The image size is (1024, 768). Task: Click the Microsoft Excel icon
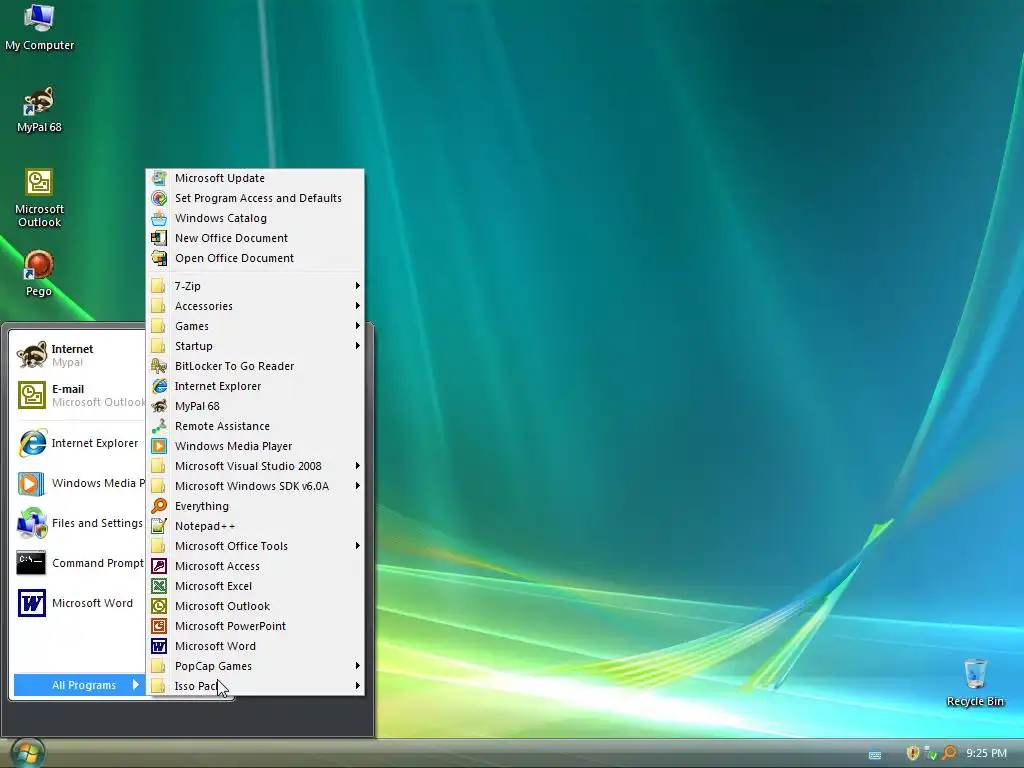pyautogui.click(x=159, y=586)
